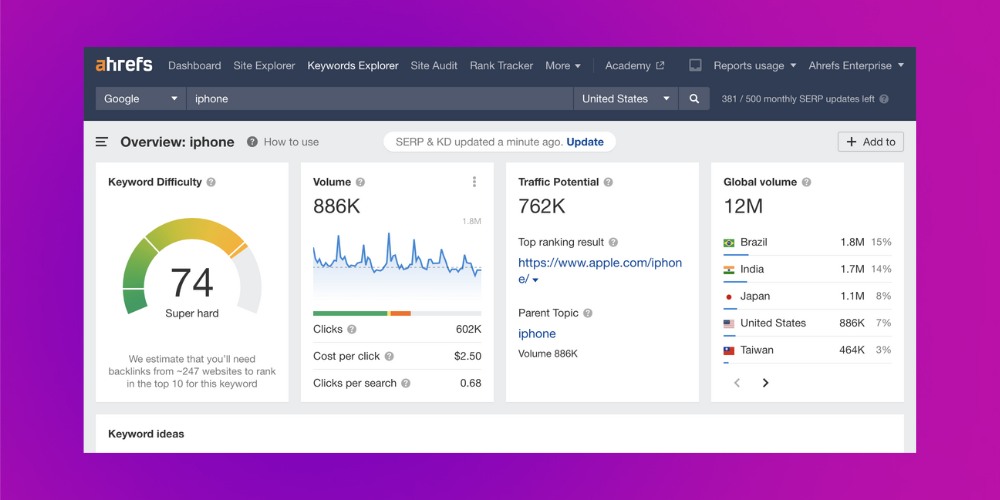This screenshot has width=1000, height=500.
Task: Click the search magnifier button
Action: tap(694, 99)
